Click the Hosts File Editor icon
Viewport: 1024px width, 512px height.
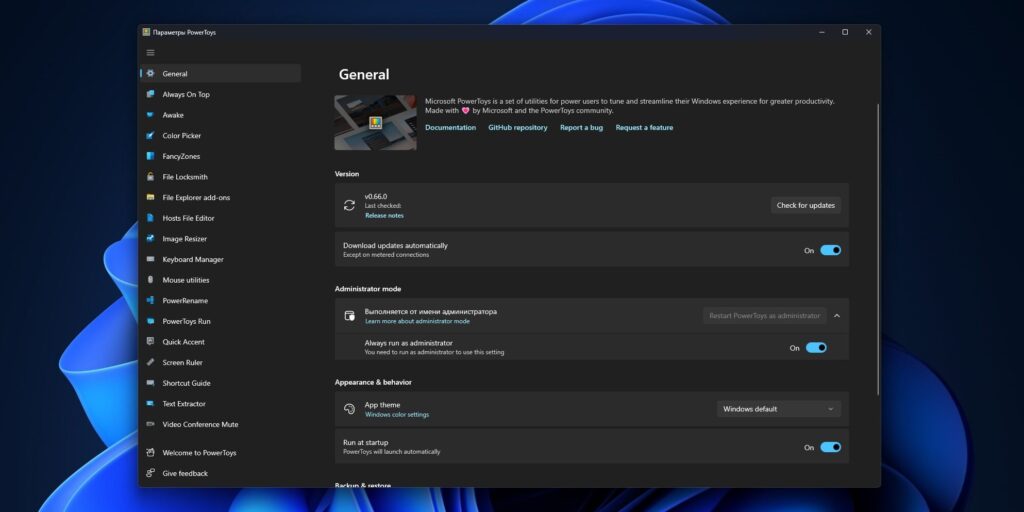pos(150,218)
